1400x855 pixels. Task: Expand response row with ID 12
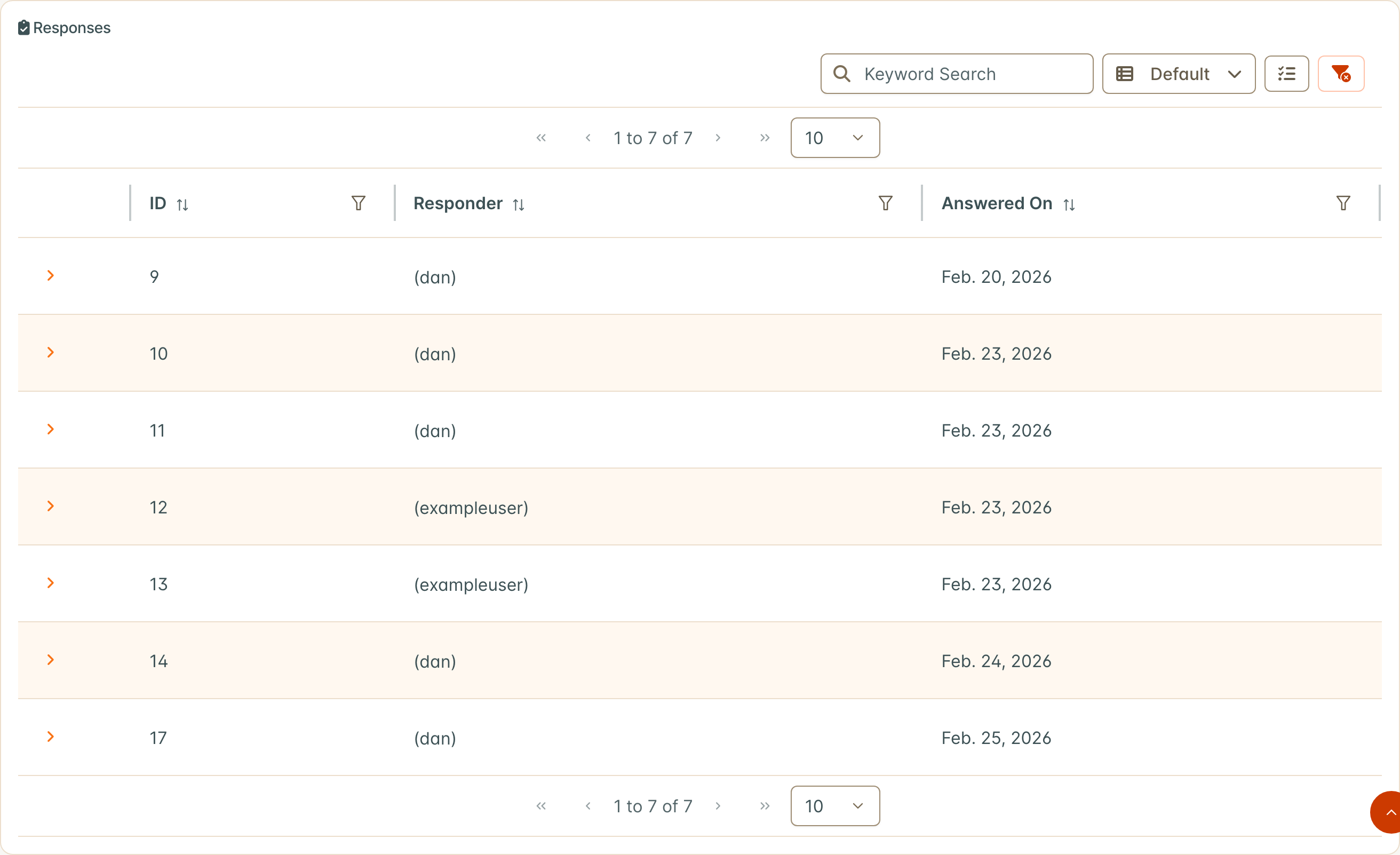[51, 506]
